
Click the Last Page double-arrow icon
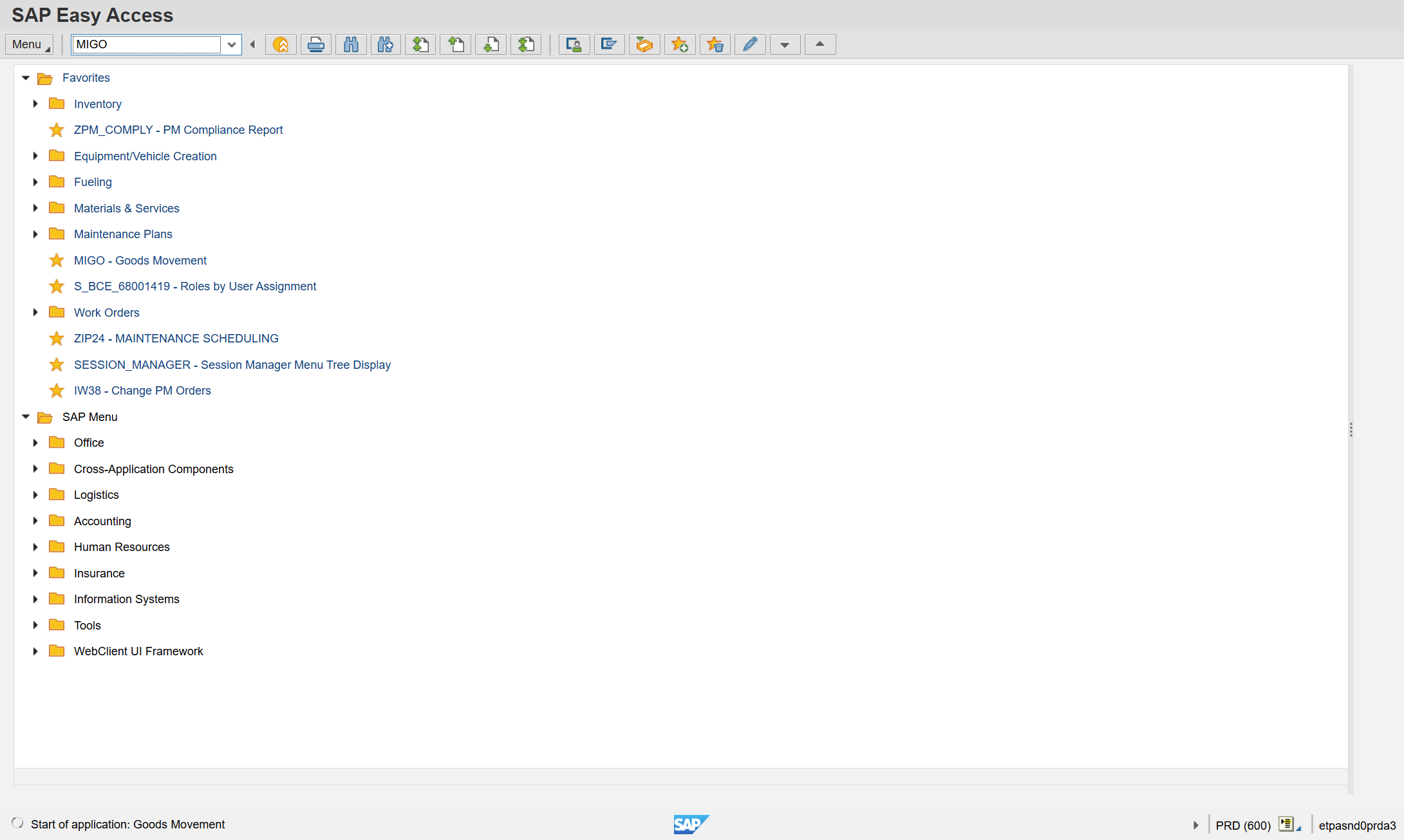(x=526, y=44)
